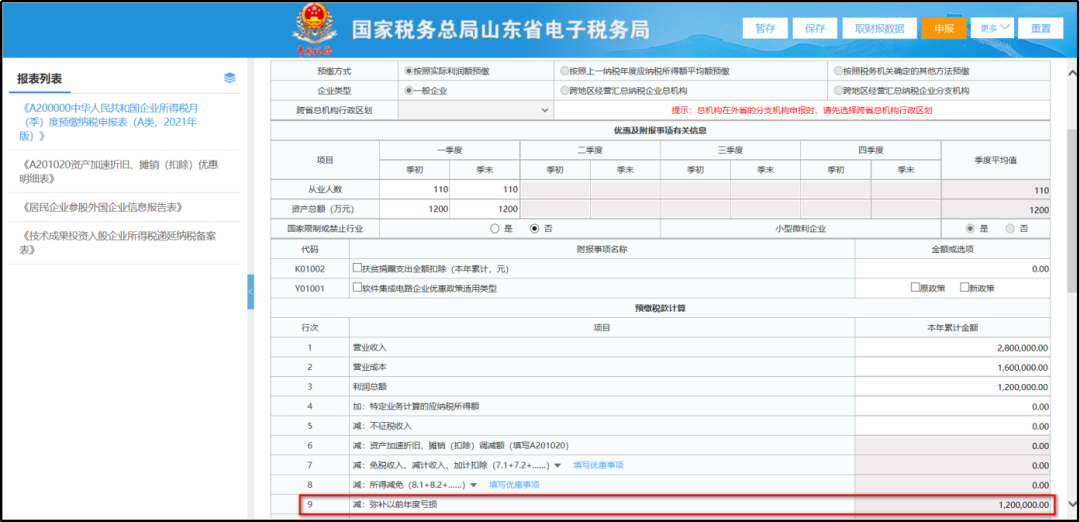Open 居民企业参股外国企业信息报告表
The width and height of the screenshot is (1080, 522).
click(101, 207)
